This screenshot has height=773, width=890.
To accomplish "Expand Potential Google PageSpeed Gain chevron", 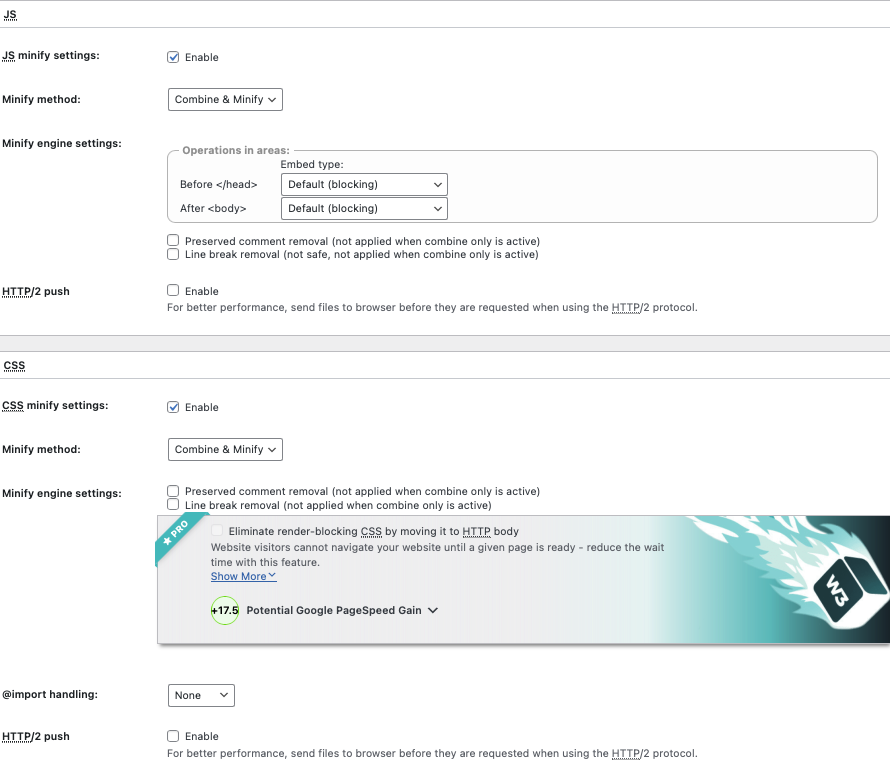I will pos(433,610).
